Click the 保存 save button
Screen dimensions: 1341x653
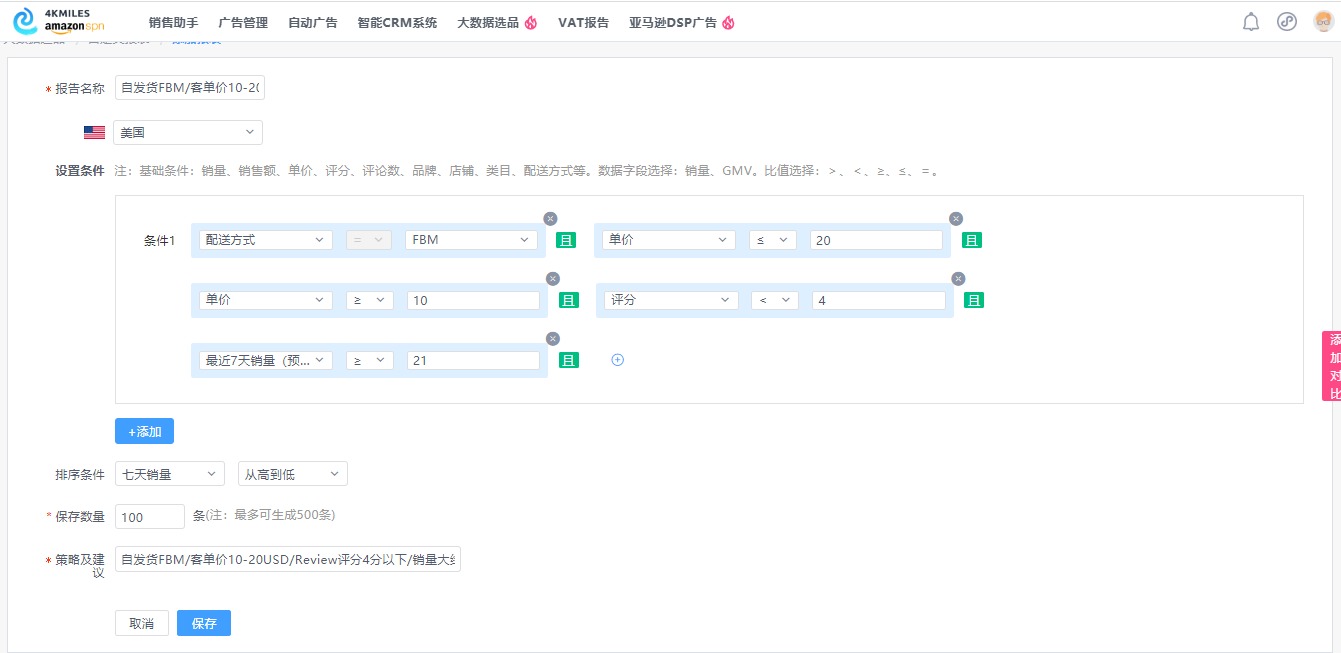[x=203, y=622]
